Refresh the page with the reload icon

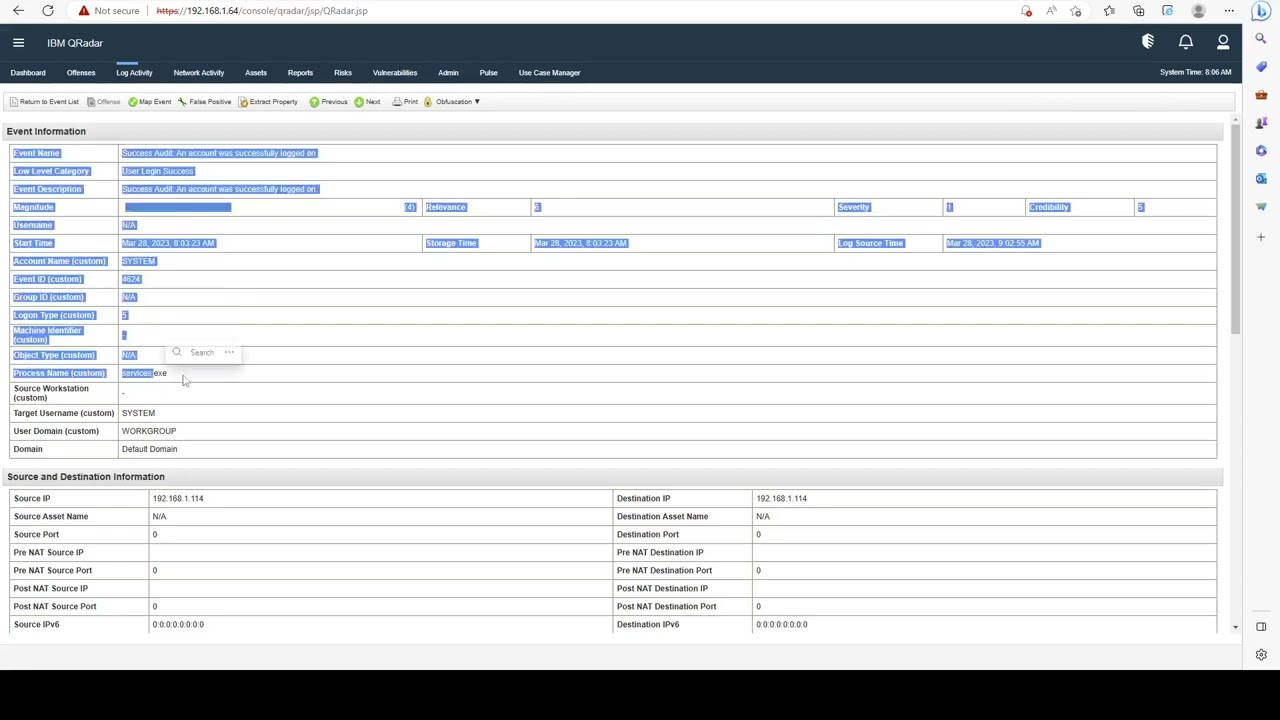pos(47,11)
